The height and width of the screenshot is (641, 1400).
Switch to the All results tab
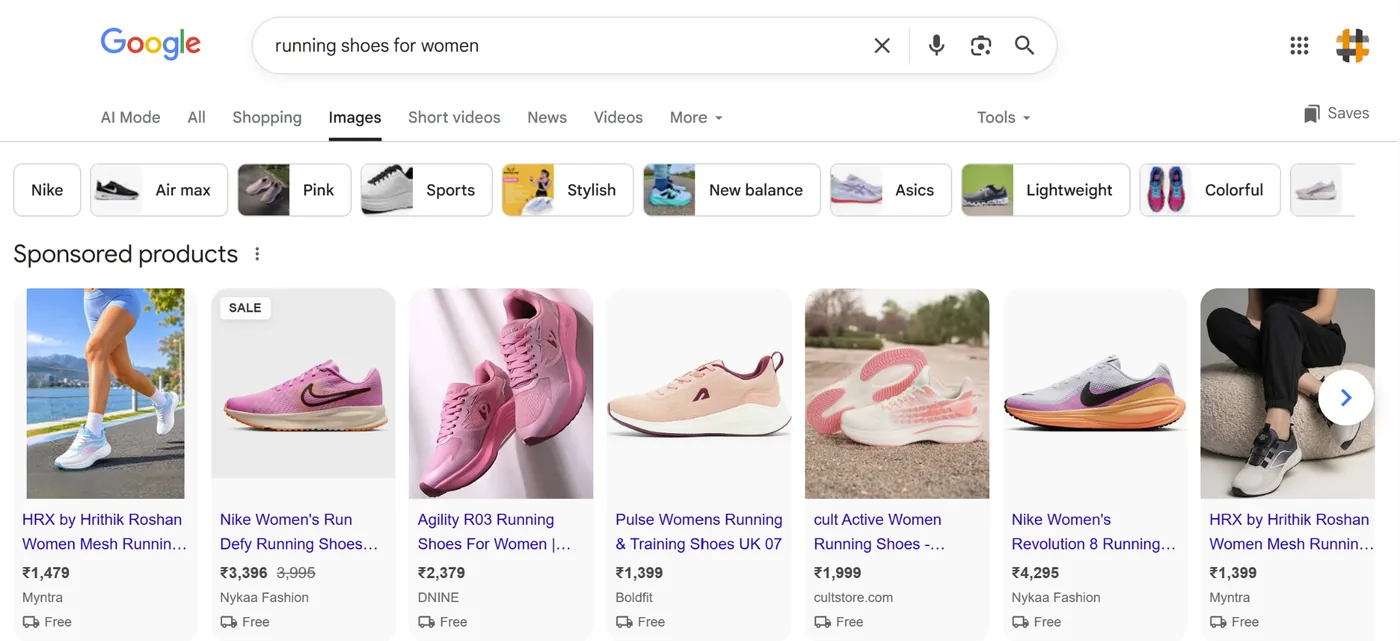(x=197, y=117)
